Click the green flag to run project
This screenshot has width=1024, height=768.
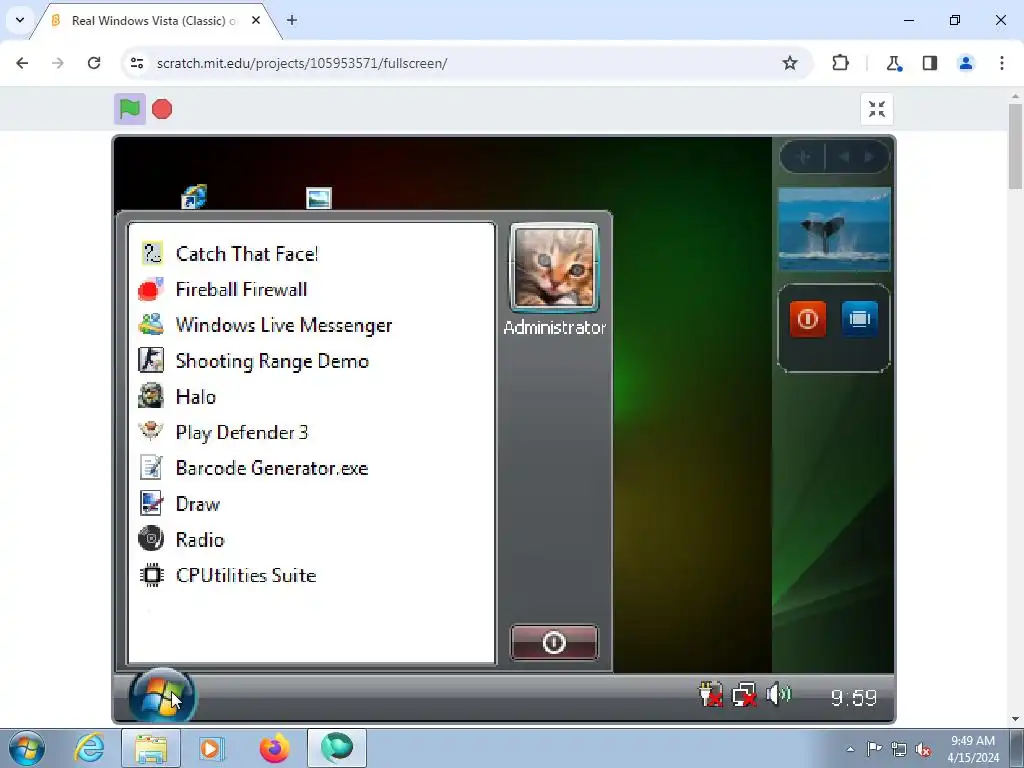pyautogui.click(x=129, y=109)
